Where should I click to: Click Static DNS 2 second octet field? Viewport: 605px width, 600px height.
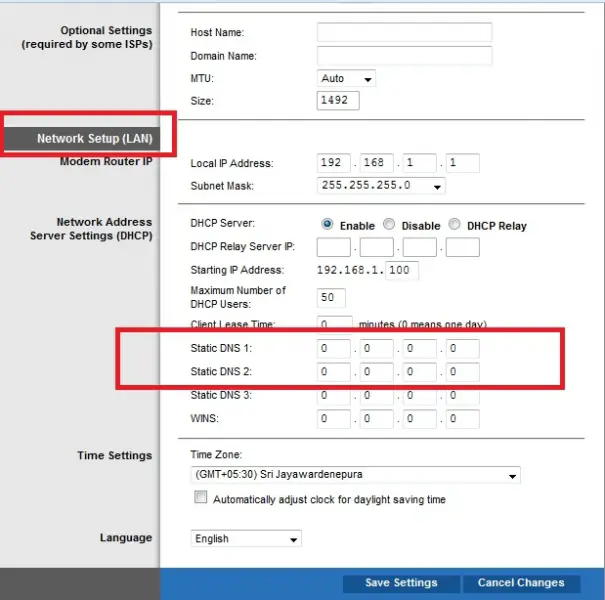coord(377,372)
